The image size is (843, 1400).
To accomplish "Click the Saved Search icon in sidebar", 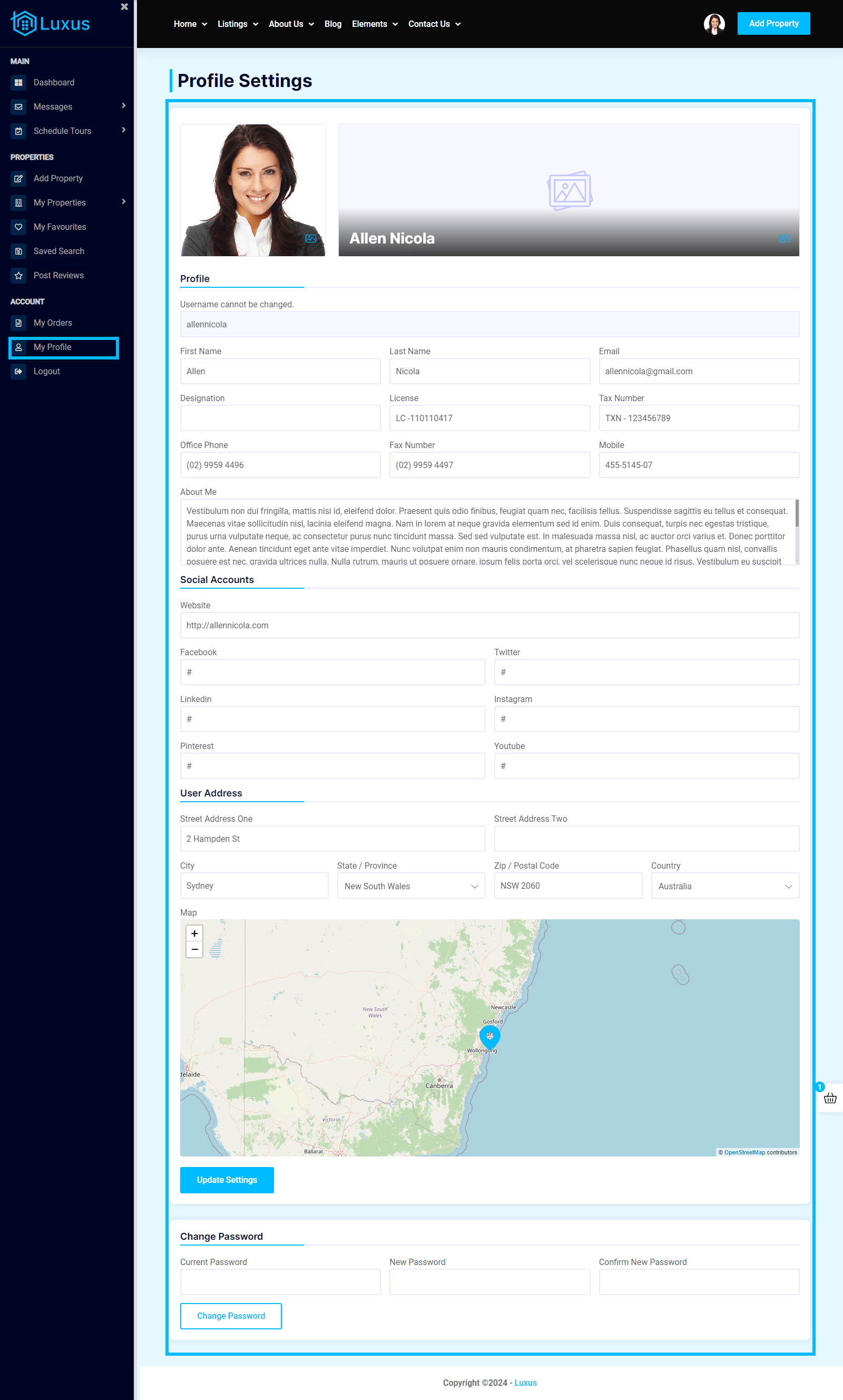I will tap(19, 251).
